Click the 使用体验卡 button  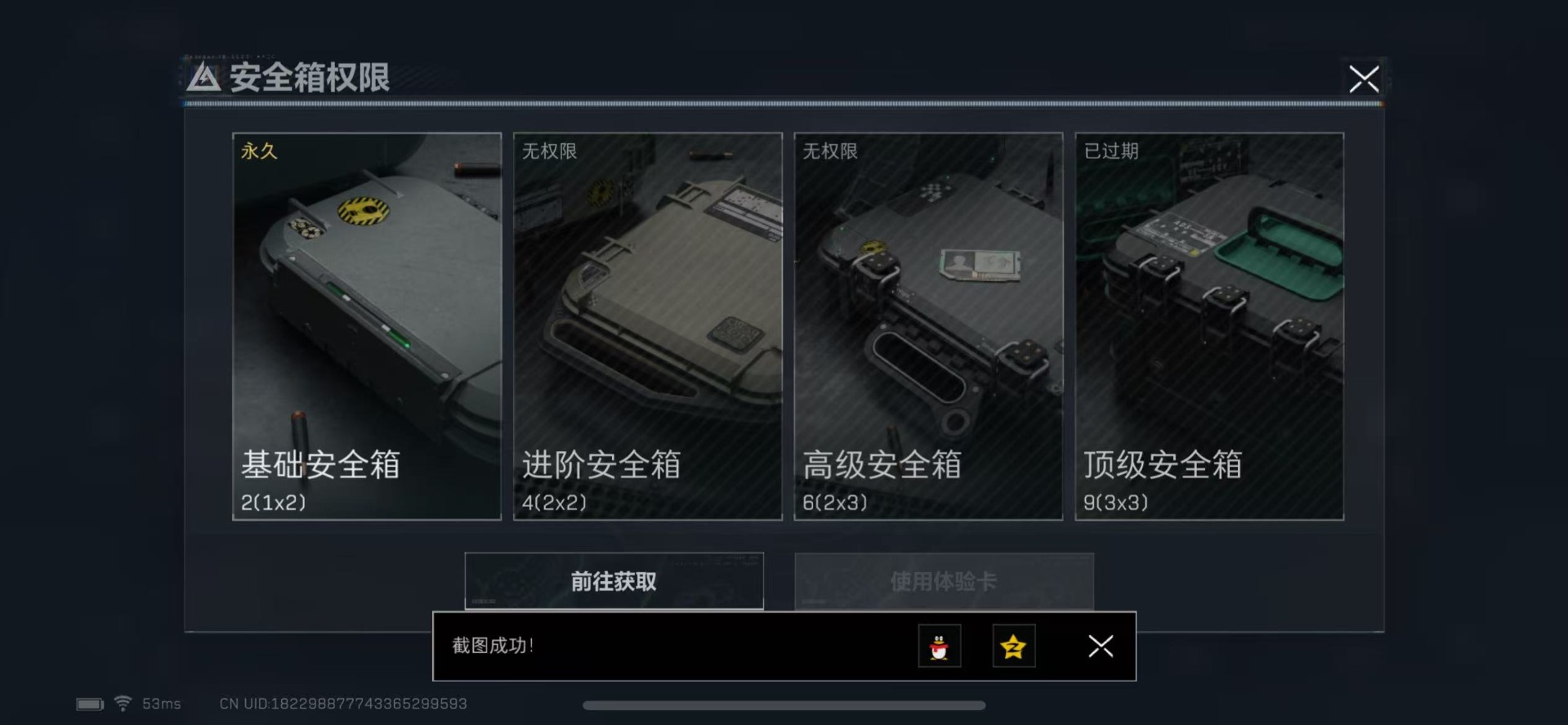(944, 581)
